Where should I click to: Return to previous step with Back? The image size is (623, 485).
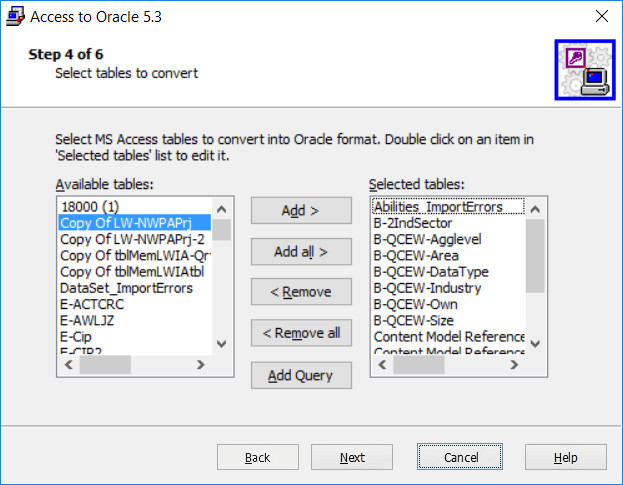pos(257,457)
